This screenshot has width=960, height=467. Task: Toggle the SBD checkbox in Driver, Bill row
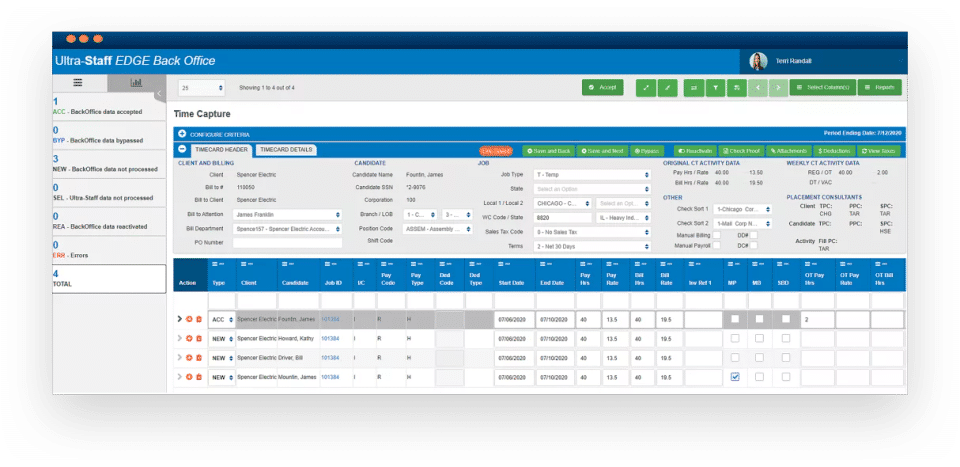click(786, 357)
